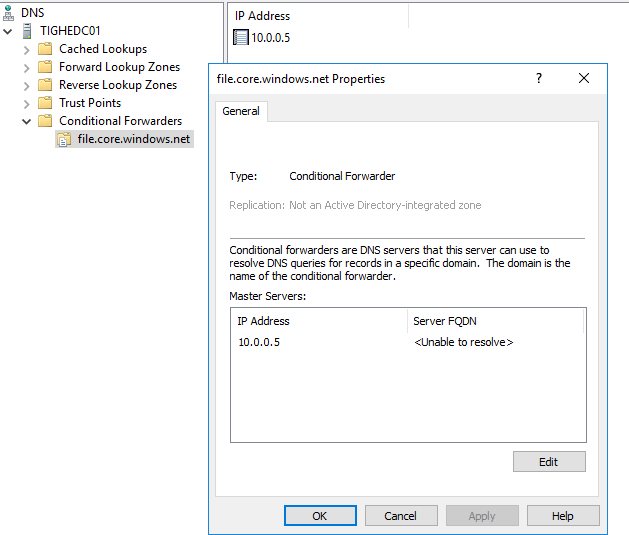Viewport: 629px width, 535px height.
Task: Select the General tab
Action: (241, 112)
